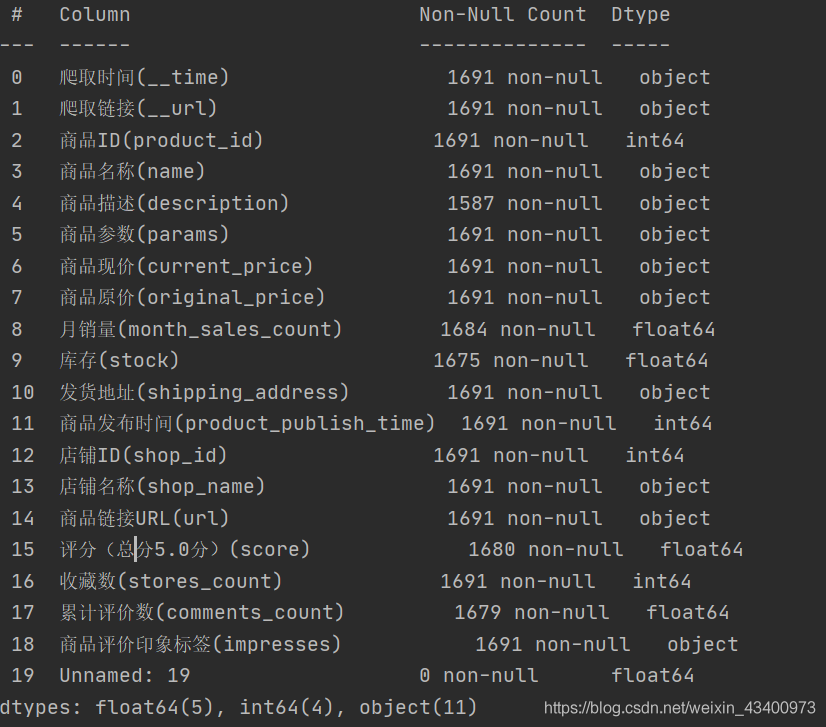Click the 发货地址(shipping_address) column name
The image size is (826, 727).
204,393
